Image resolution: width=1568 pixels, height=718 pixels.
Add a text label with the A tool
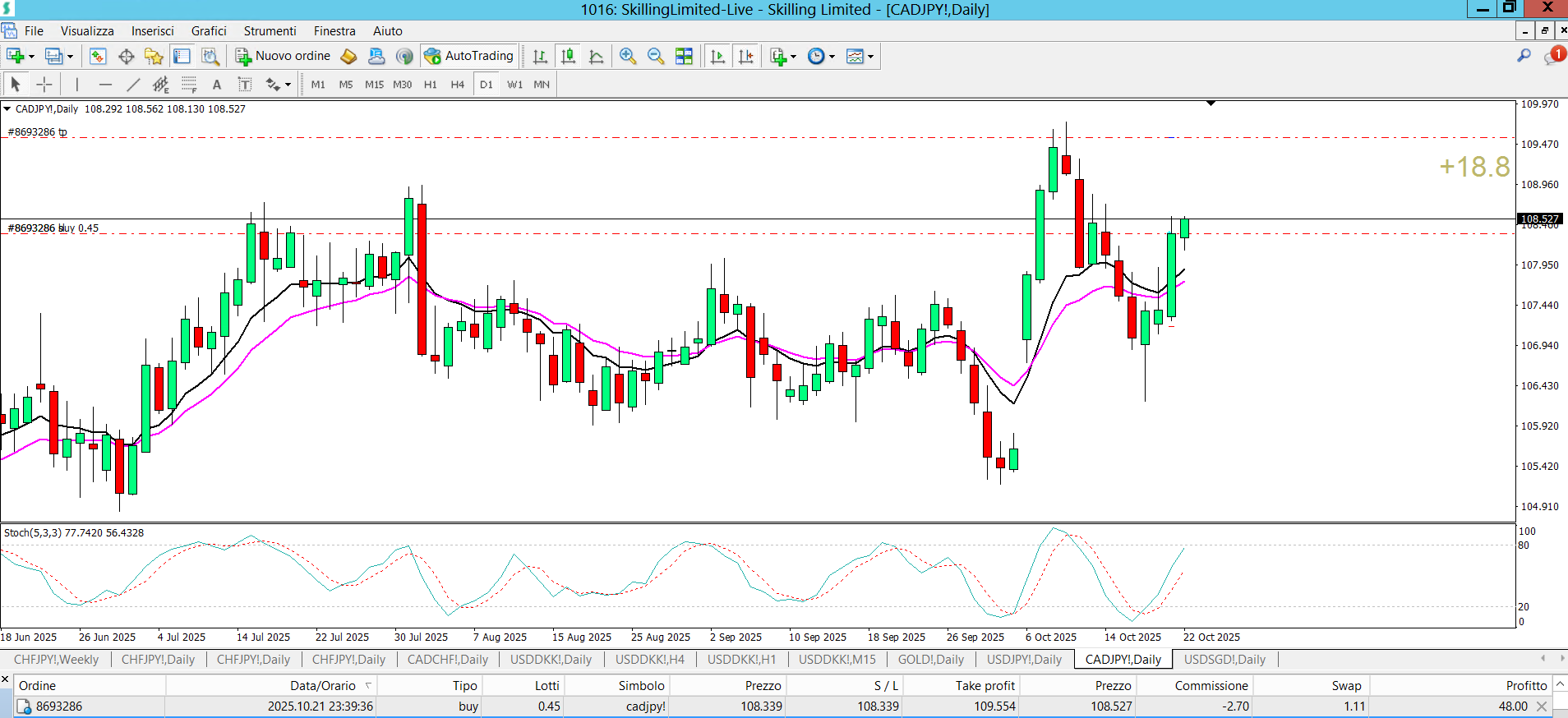[x=217, y=84]
